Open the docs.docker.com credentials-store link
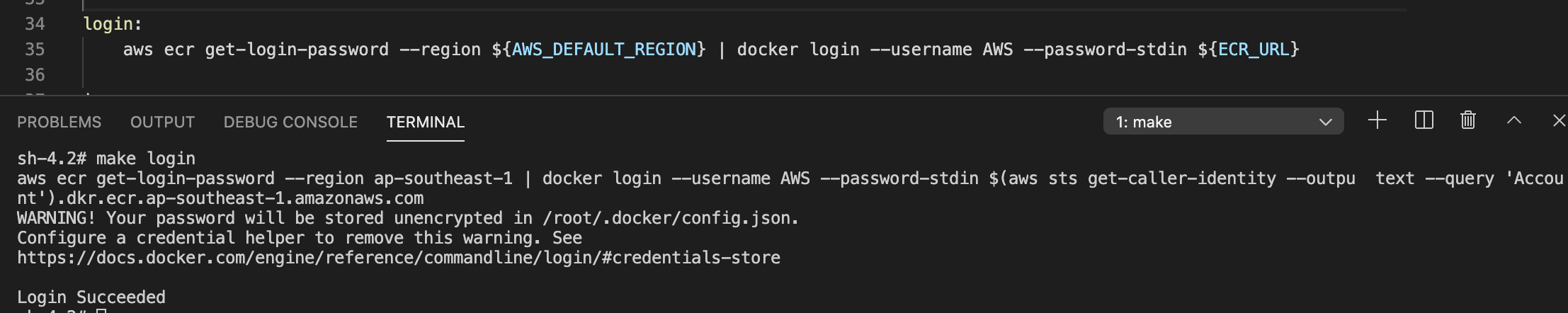This screenshot has height=313, width=1568. click(x=399, y=258)
